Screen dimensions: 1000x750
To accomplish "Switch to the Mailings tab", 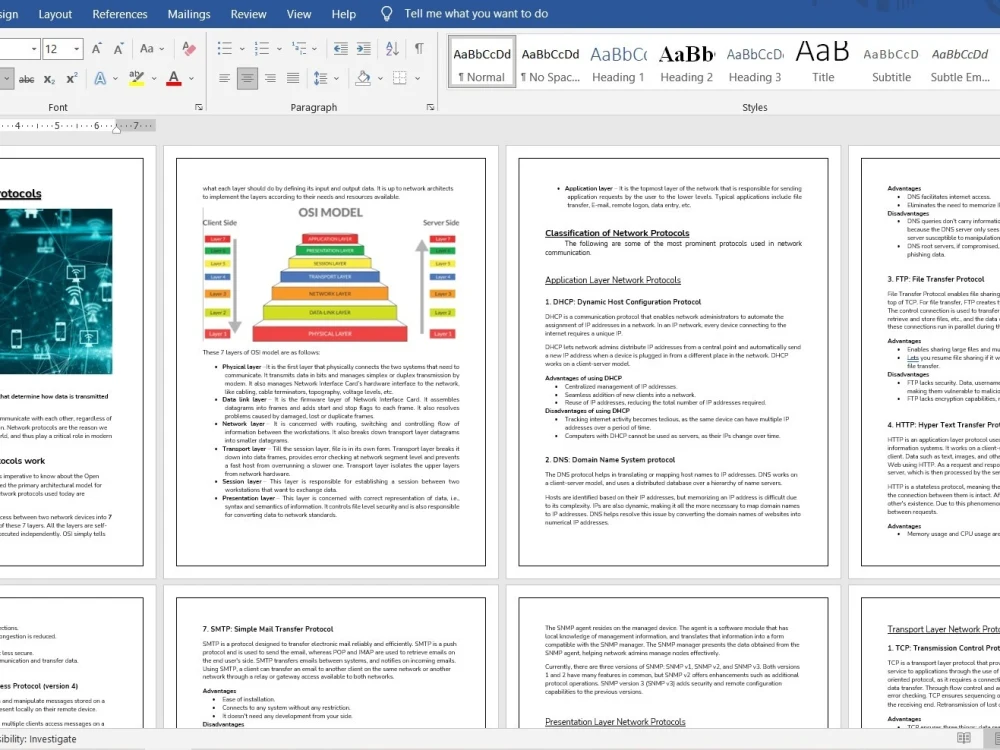I will (x=189, y=14).
